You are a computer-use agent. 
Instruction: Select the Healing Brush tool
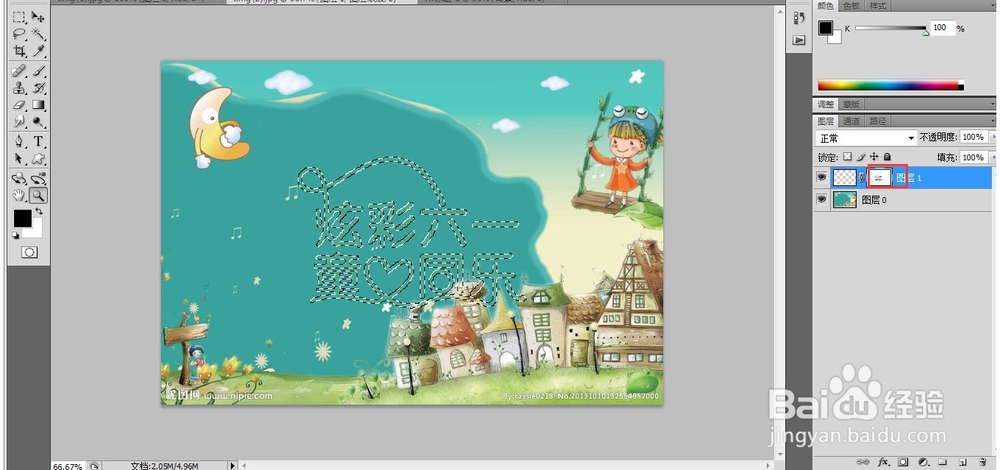click(20, 70)
